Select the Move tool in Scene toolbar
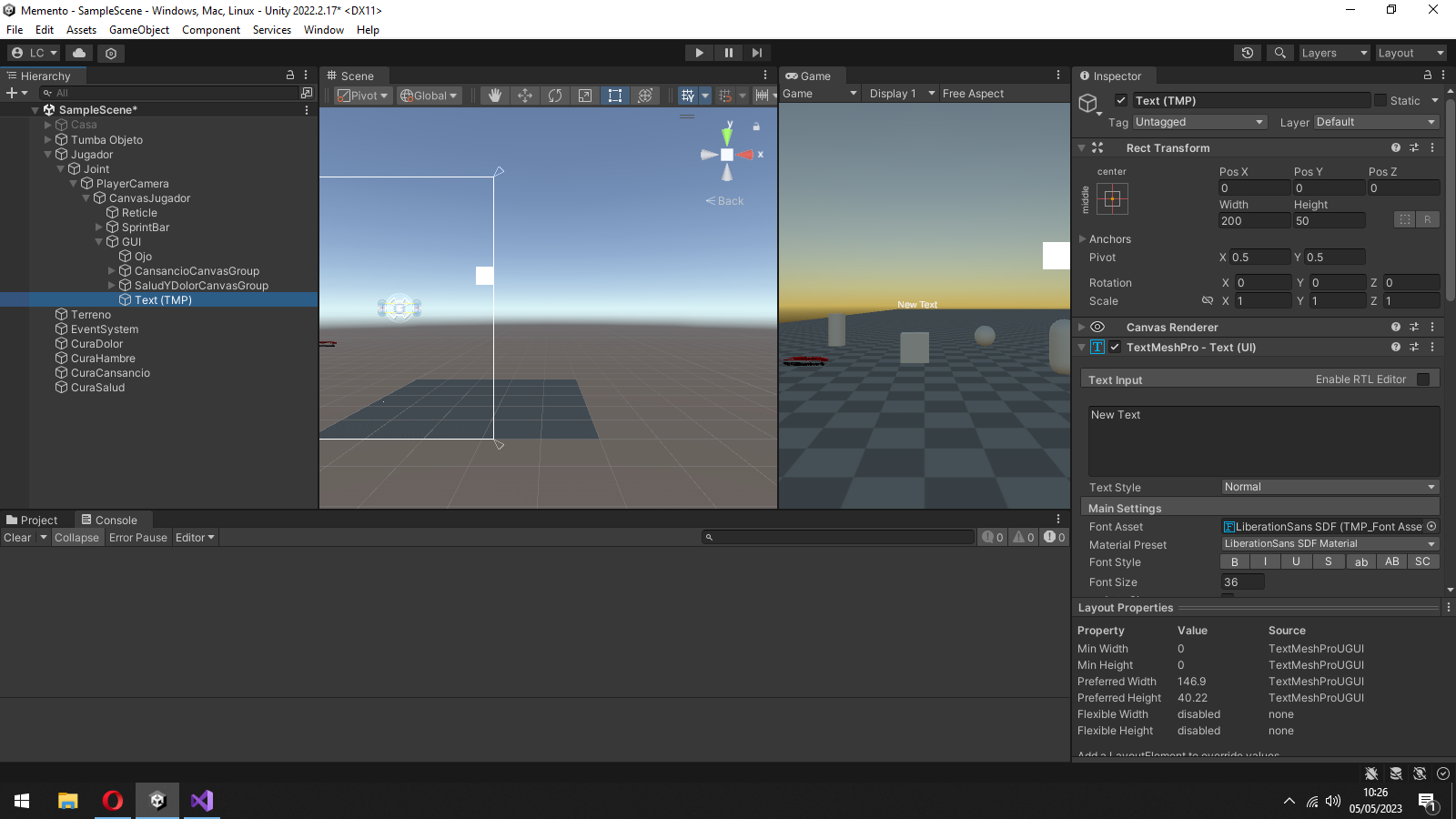 (525, 96)
